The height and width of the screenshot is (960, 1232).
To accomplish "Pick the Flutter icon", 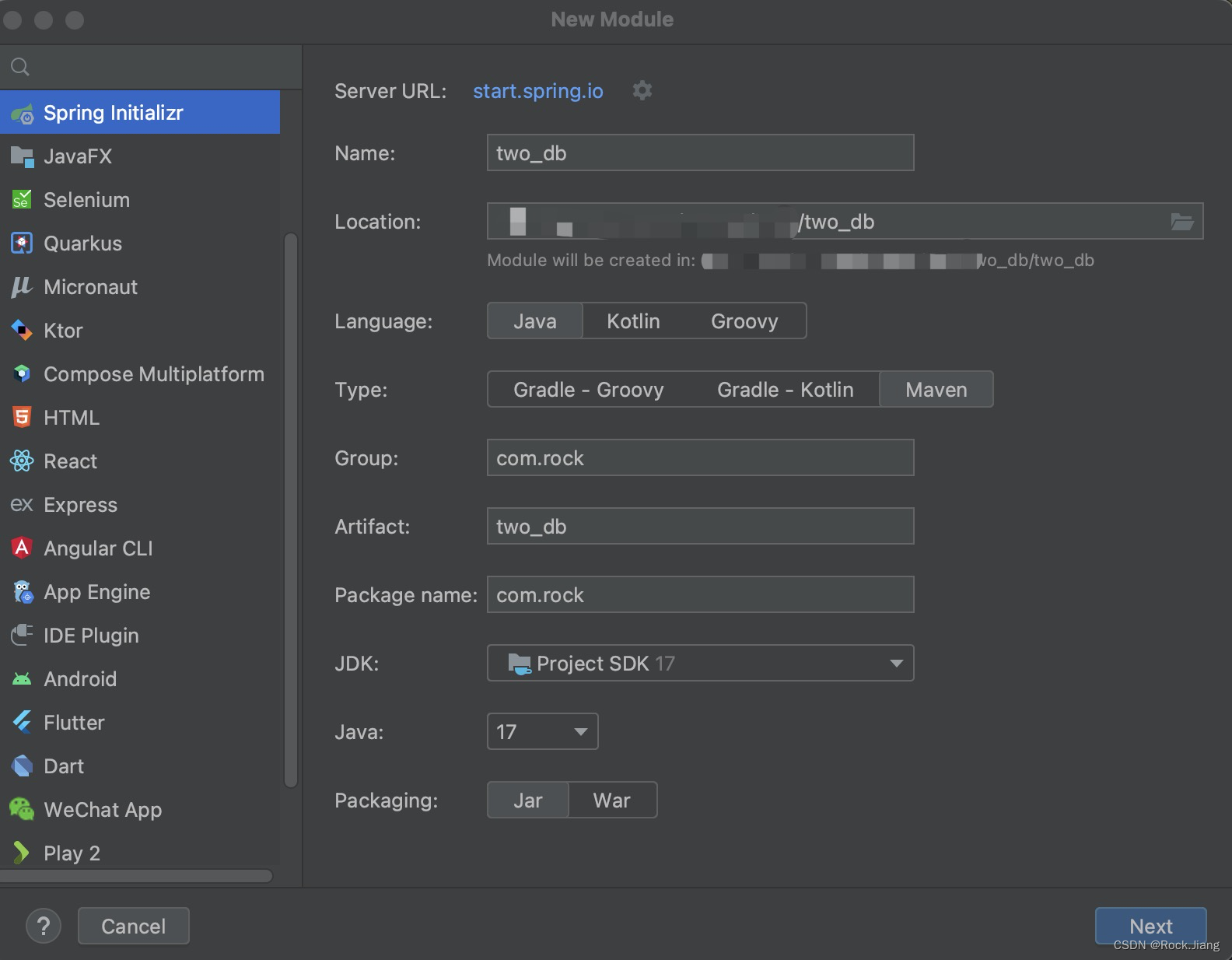I will [22, 723].
